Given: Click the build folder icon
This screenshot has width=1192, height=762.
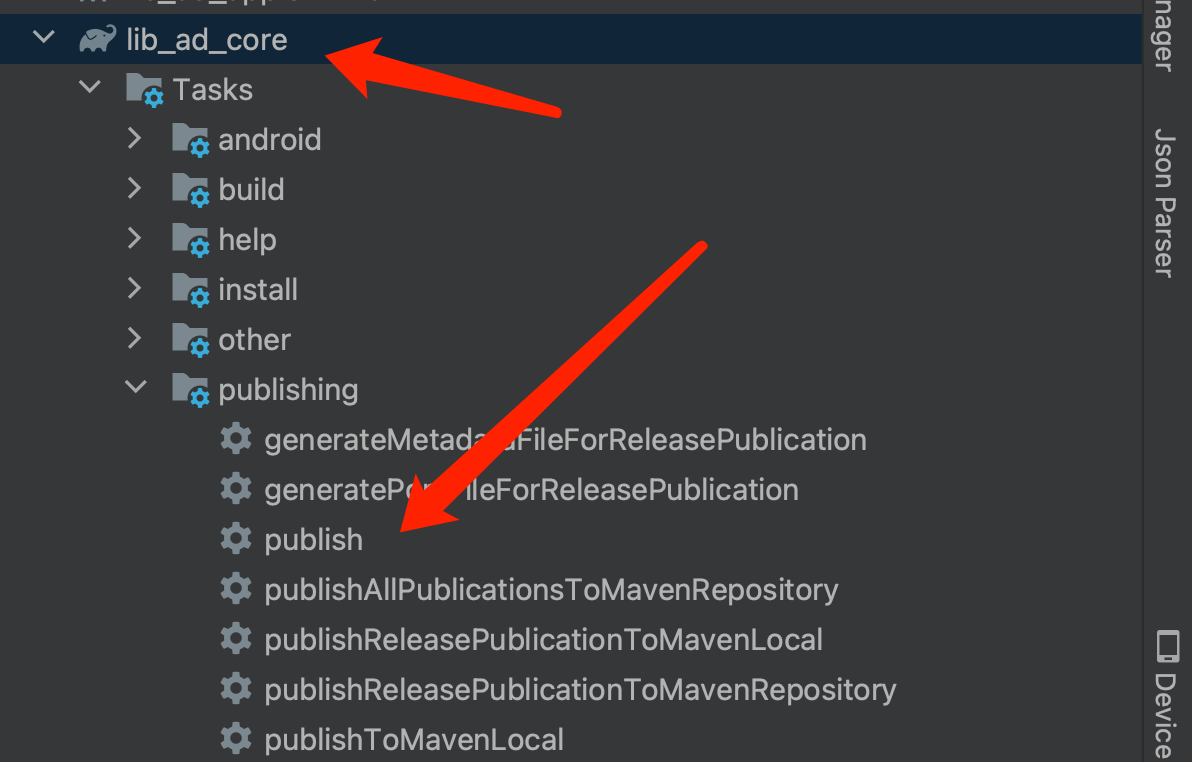Looking at the screenshot, I should click(190, 190).
